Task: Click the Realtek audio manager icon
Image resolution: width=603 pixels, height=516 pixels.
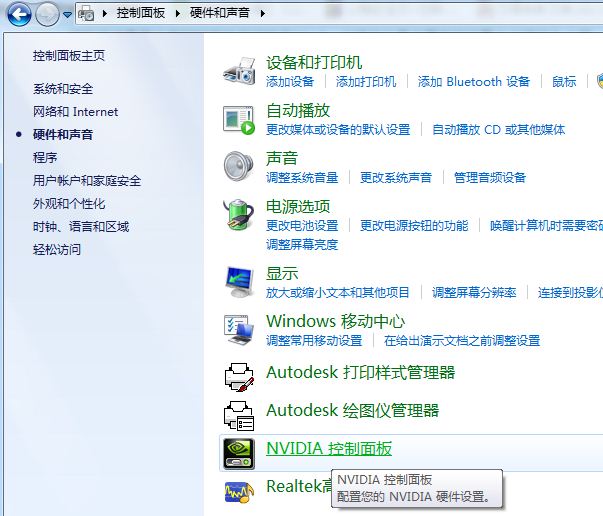Action: [239, 492]
